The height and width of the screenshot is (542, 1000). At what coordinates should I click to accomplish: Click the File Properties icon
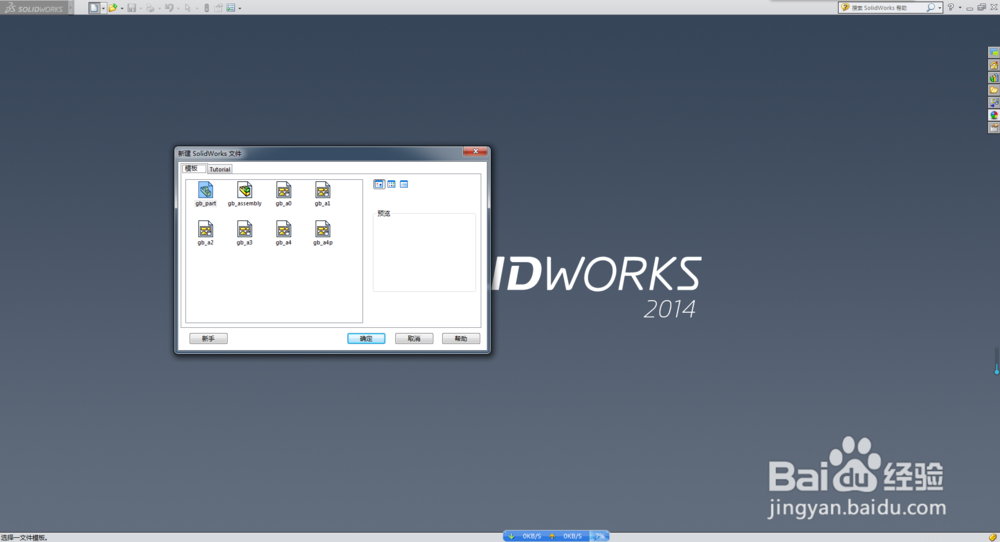point(218,8)
